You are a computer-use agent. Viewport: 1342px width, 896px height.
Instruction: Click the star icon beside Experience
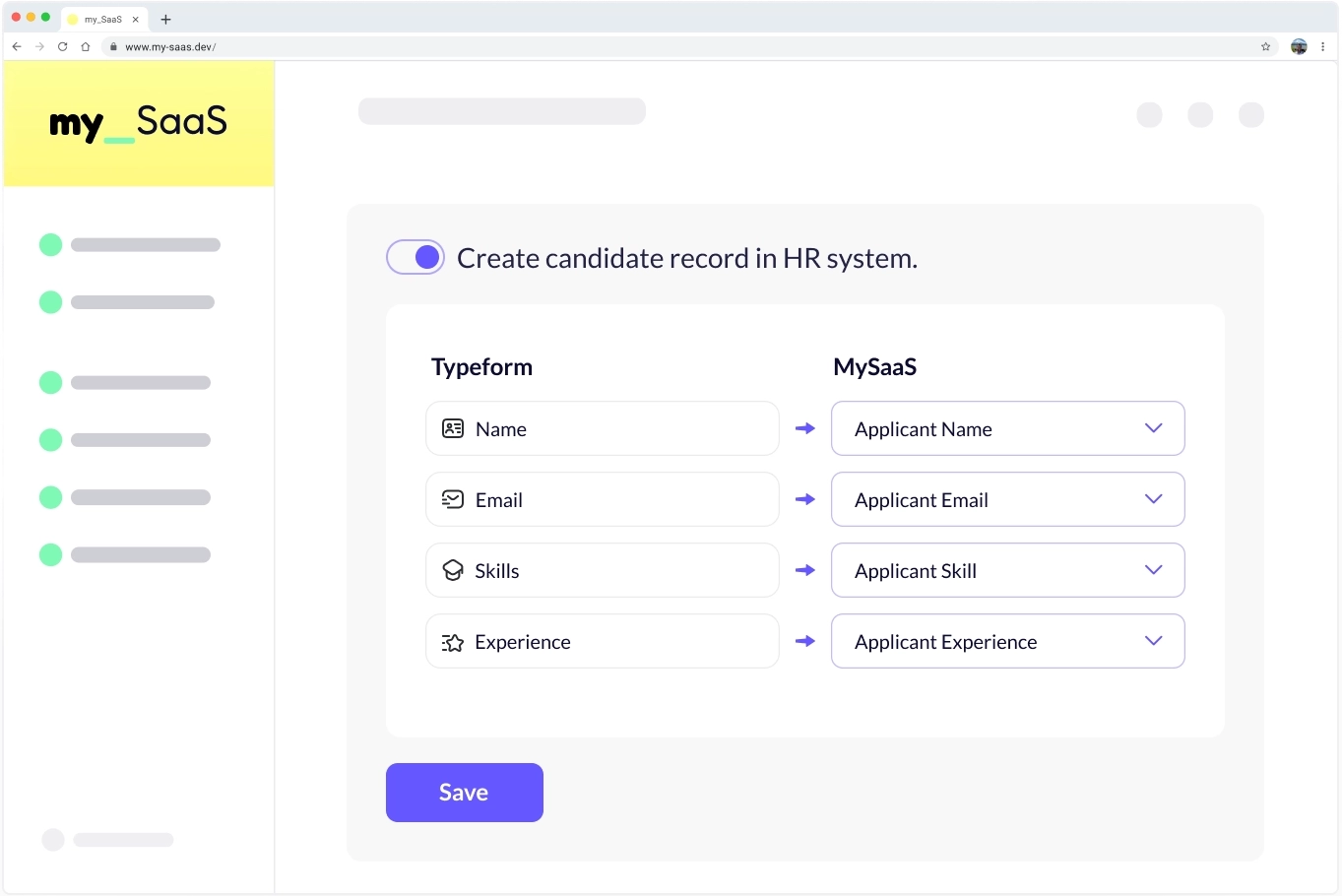pyautogui.click(x=453, y=642)
